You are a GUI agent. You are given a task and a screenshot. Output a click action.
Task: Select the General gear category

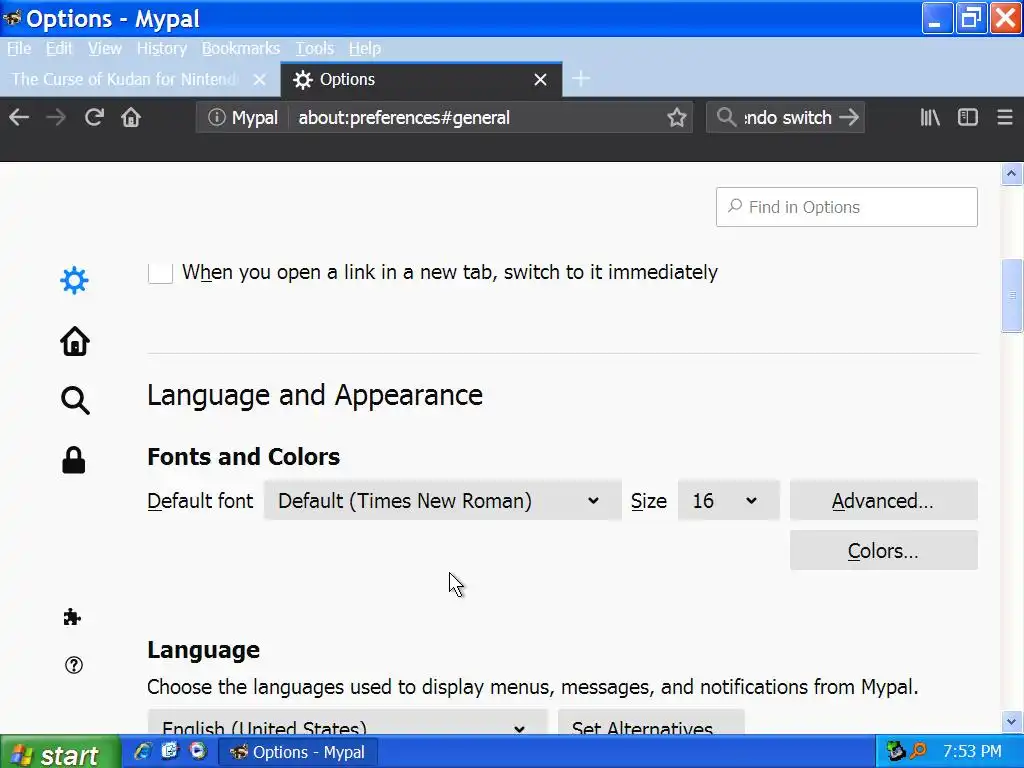click(74, 280)
